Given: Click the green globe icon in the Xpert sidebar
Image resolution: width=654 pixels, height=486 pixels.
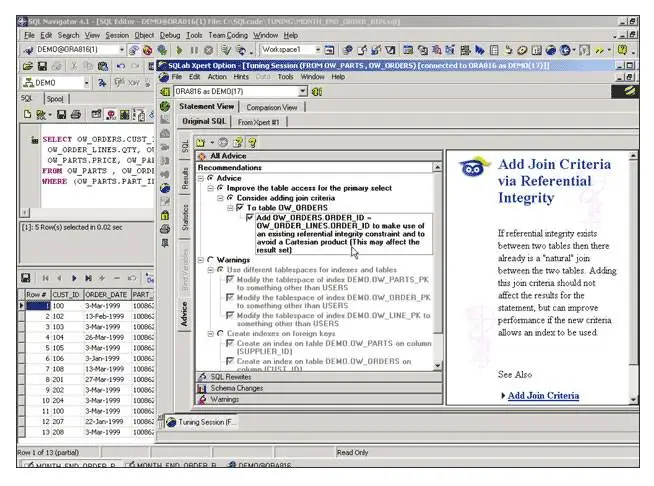Looking at the screenshot, I should click(x=165, y=106).
